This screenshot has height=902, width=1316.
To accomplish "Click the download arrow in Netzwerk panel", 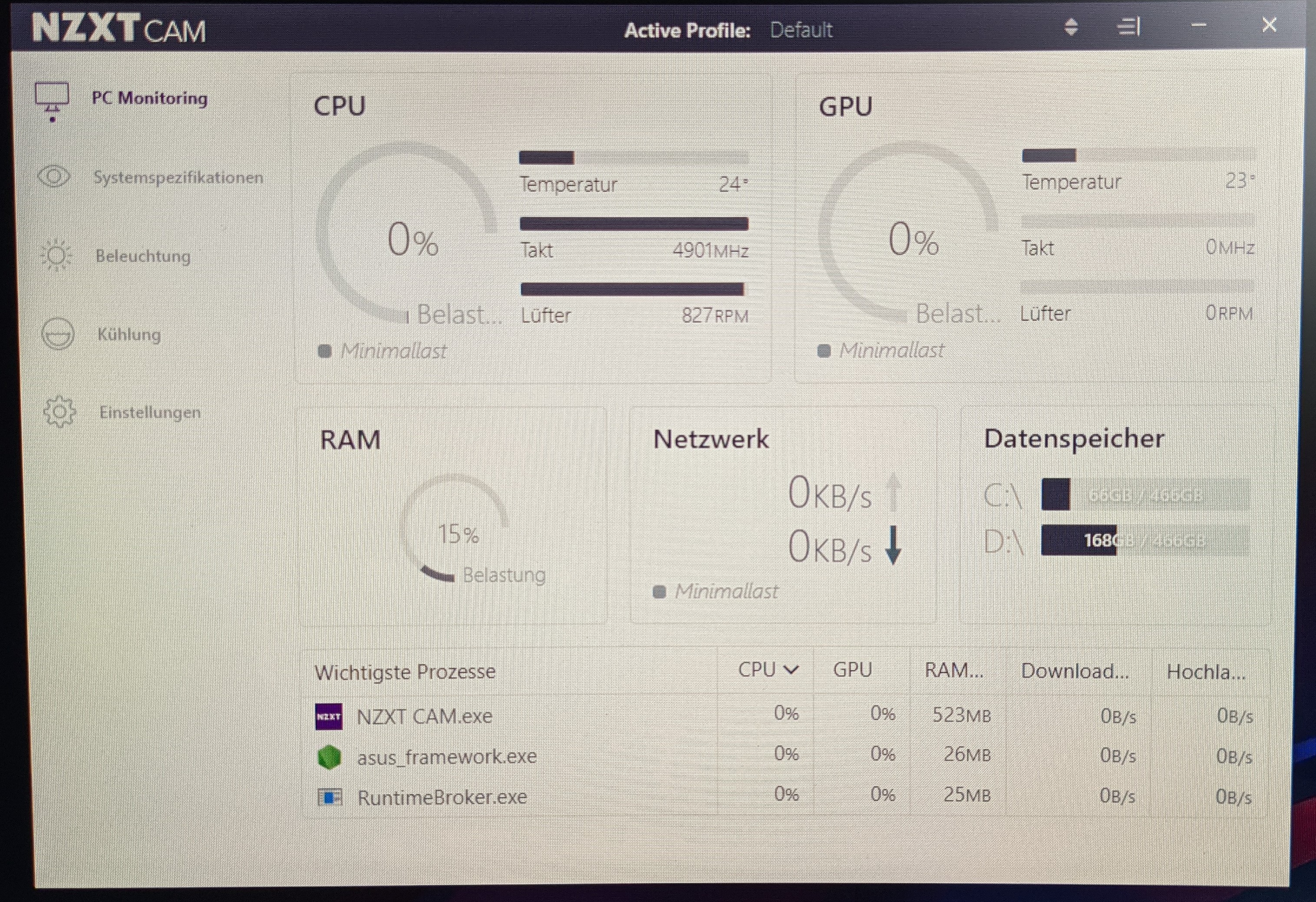I will click(x=894, y=545).
